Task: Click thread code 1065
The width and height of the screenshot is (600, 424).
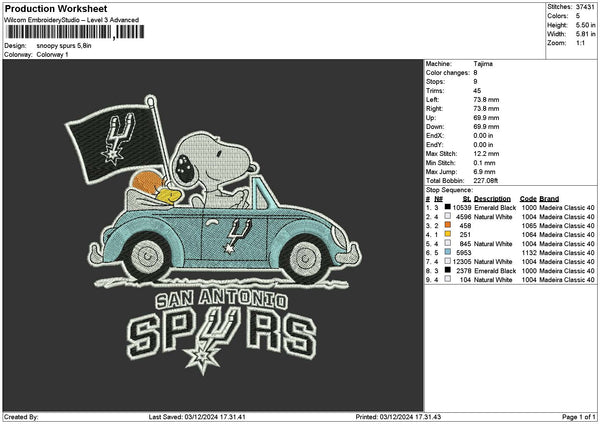Action: pos(529,226)
